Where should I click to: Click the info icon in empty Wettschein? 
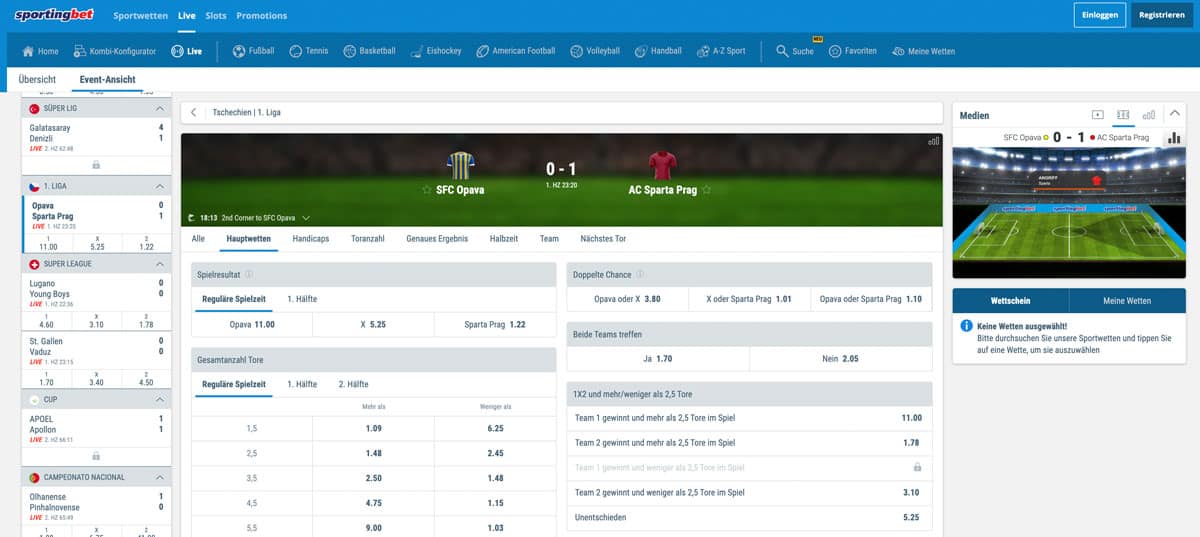[x=967, y=326]
